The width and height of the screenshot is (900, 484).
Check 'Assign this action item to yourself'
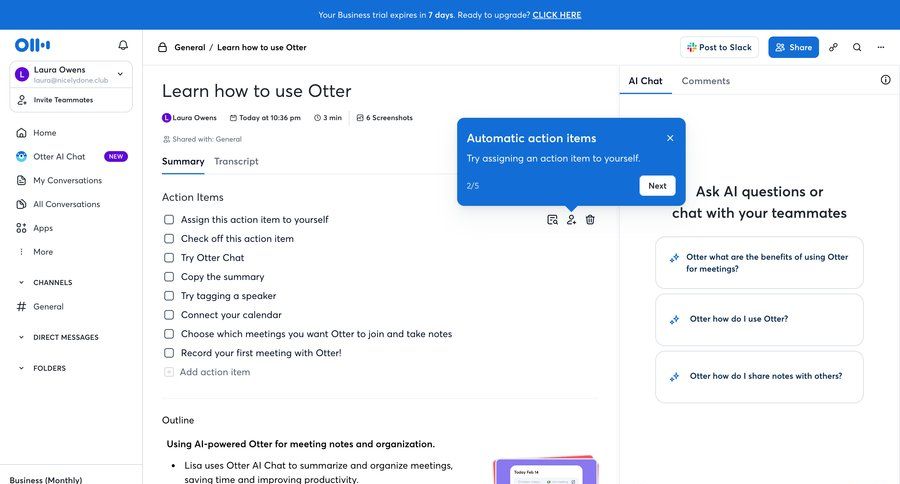tap(169, 219)
